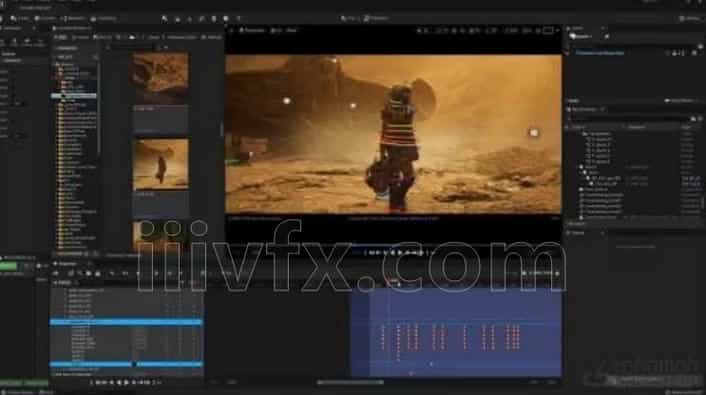Select the lower blue highlighted sequencer track row
The height and width of the screenshot is (395, 706).
126,364
